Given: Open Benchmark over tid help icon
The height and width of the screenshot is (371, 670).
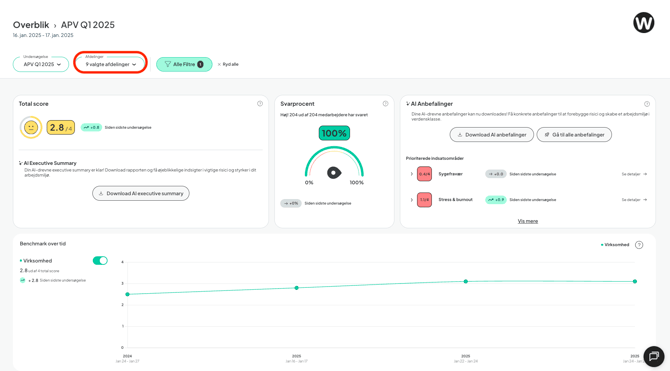Looking at the screenshot, I should coord(639,245).
